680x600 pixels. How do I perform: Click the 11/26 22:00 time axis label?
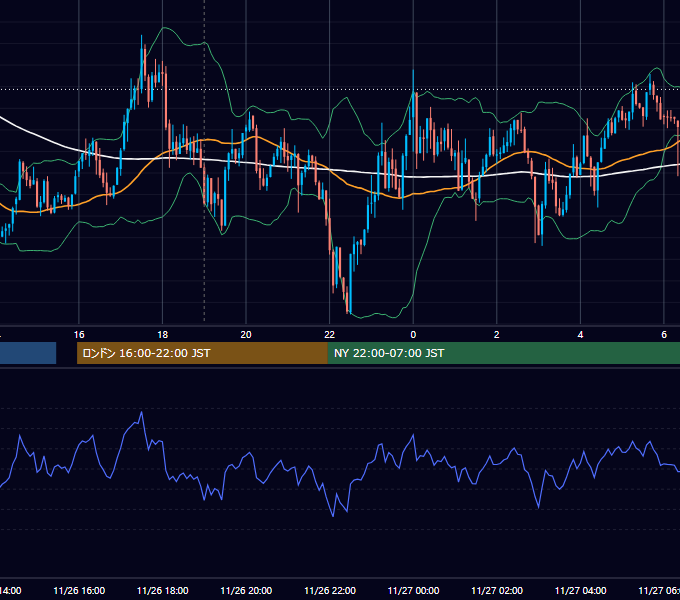point(330,591)
